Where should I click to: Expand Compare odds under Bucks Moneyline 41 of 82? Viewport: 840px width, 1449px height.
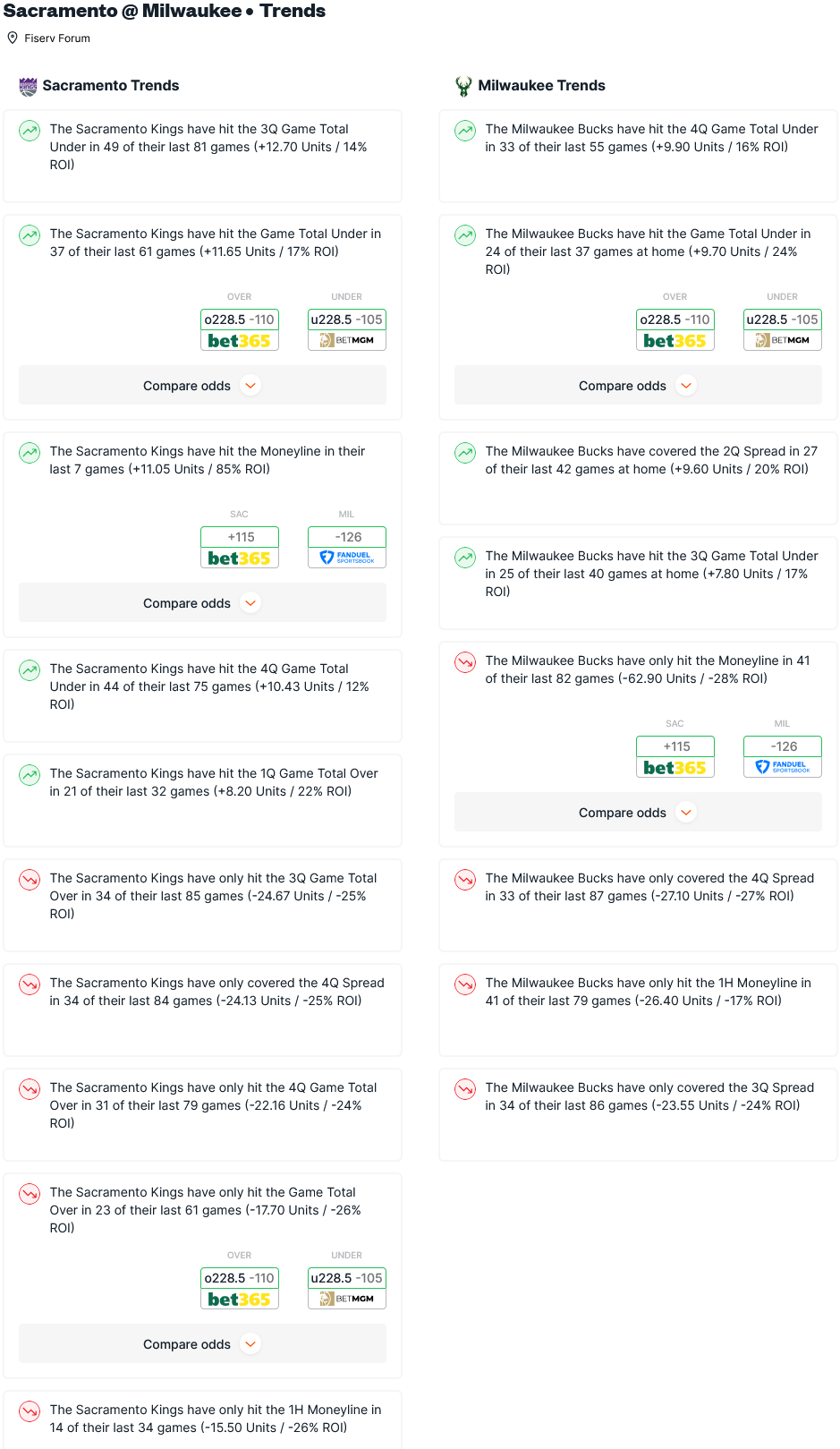[x=638, y=813]
